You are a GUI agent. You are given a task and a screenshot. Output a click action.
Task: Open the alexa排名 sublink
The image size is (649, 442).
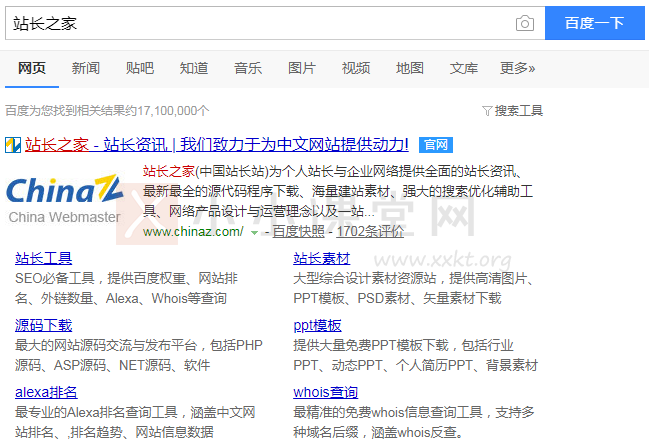(x=46, y=392)
